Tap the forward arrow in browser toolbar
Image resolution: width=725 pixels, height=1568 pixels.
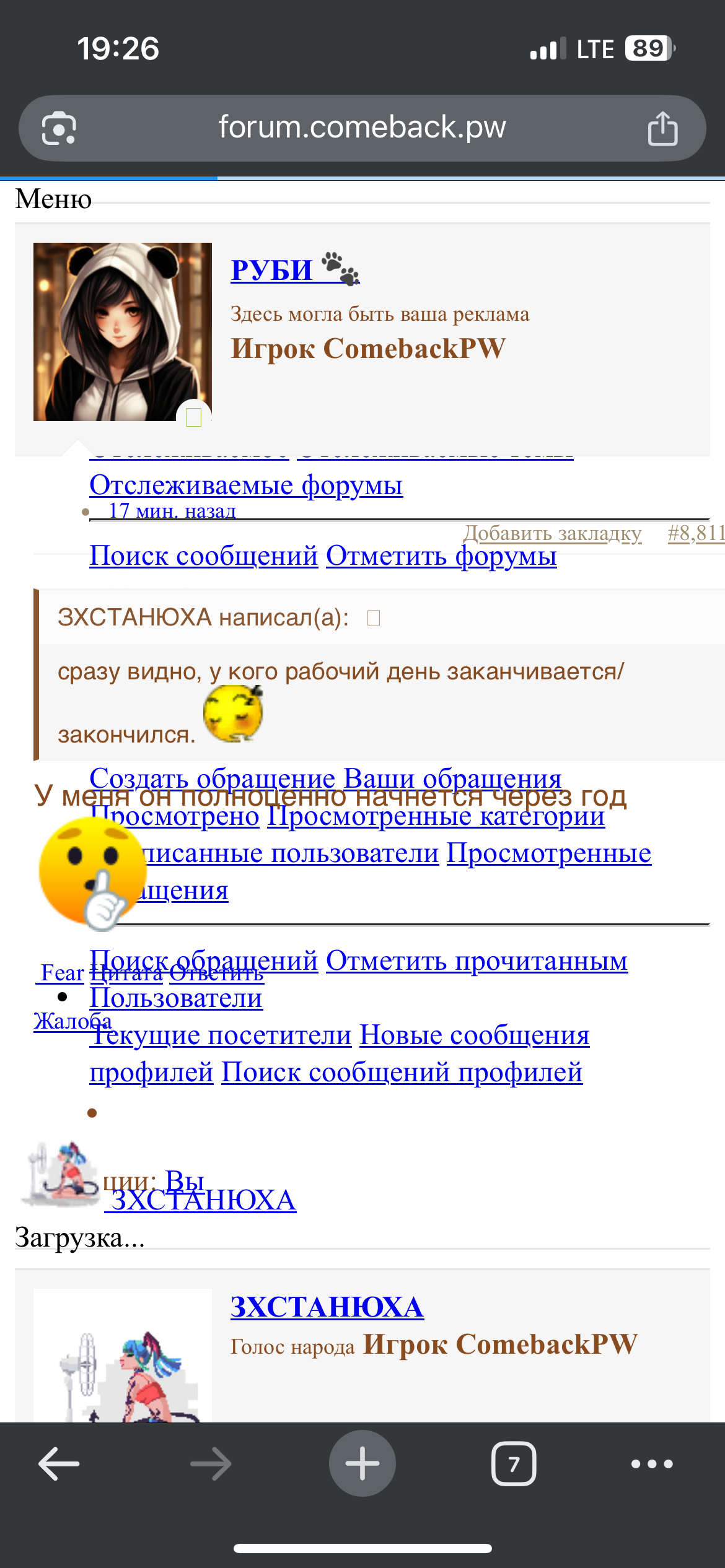click(x=211, y=1464)
